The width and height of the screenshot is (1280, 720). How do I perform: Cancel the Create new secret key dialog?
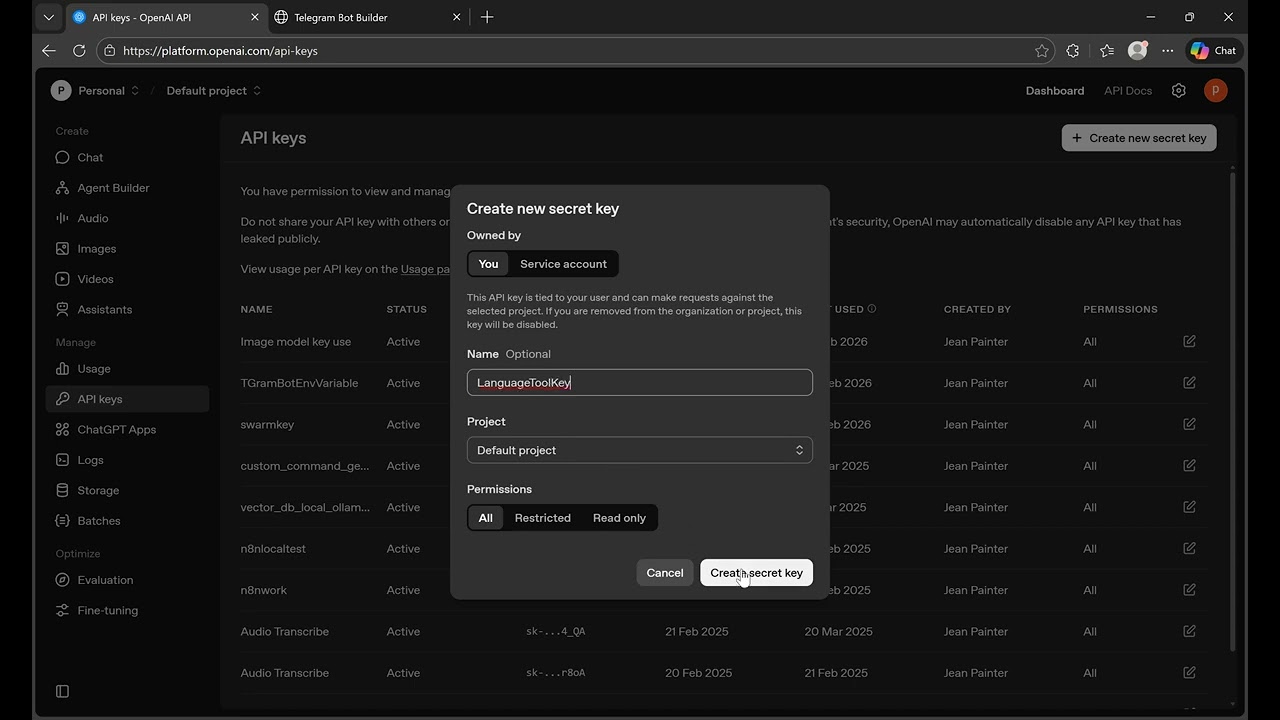(x=665, y=573)
